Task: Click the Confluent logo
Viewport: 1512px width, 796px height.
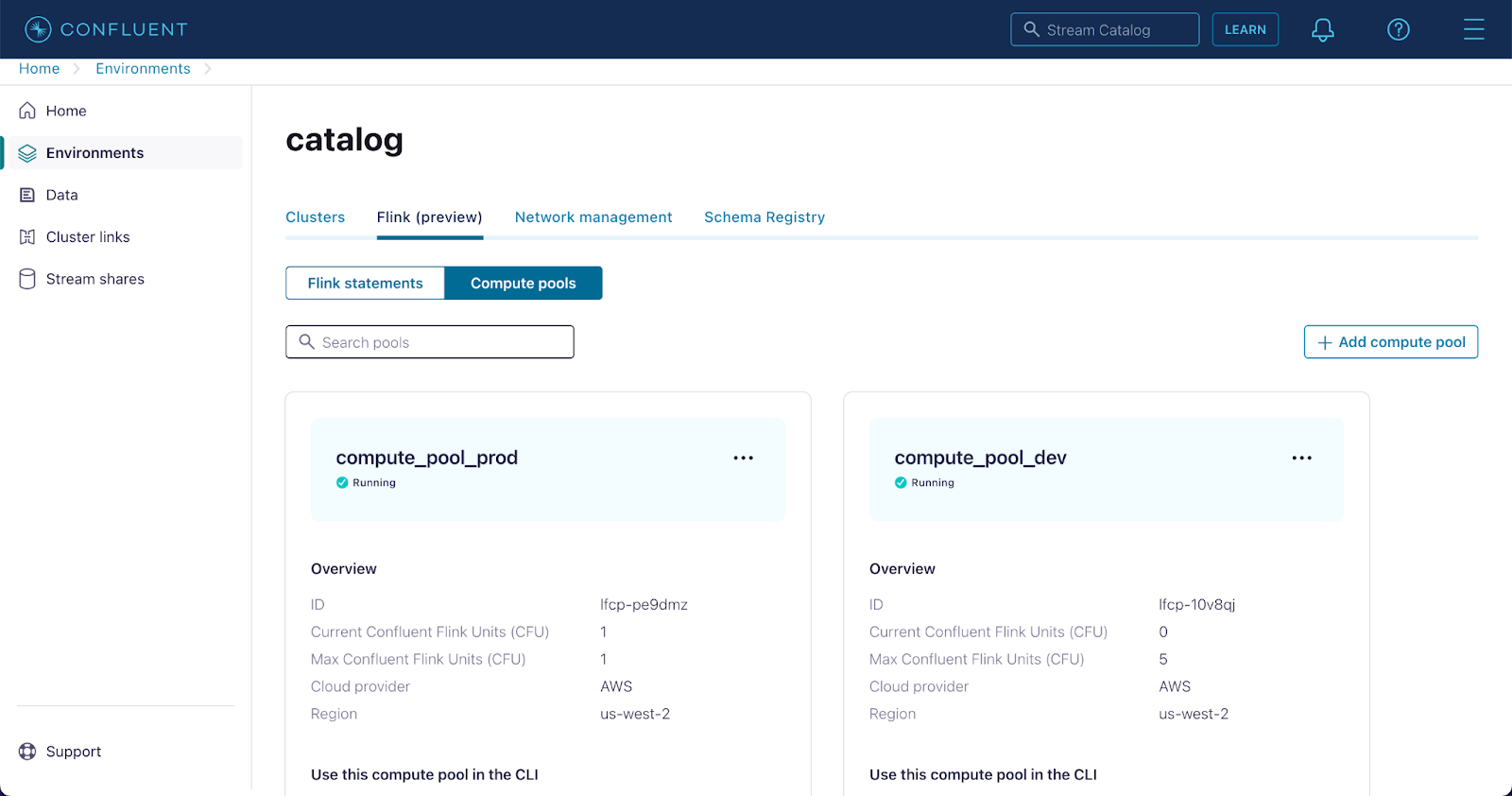Action: pyautogui.click(x=106, y=29)
